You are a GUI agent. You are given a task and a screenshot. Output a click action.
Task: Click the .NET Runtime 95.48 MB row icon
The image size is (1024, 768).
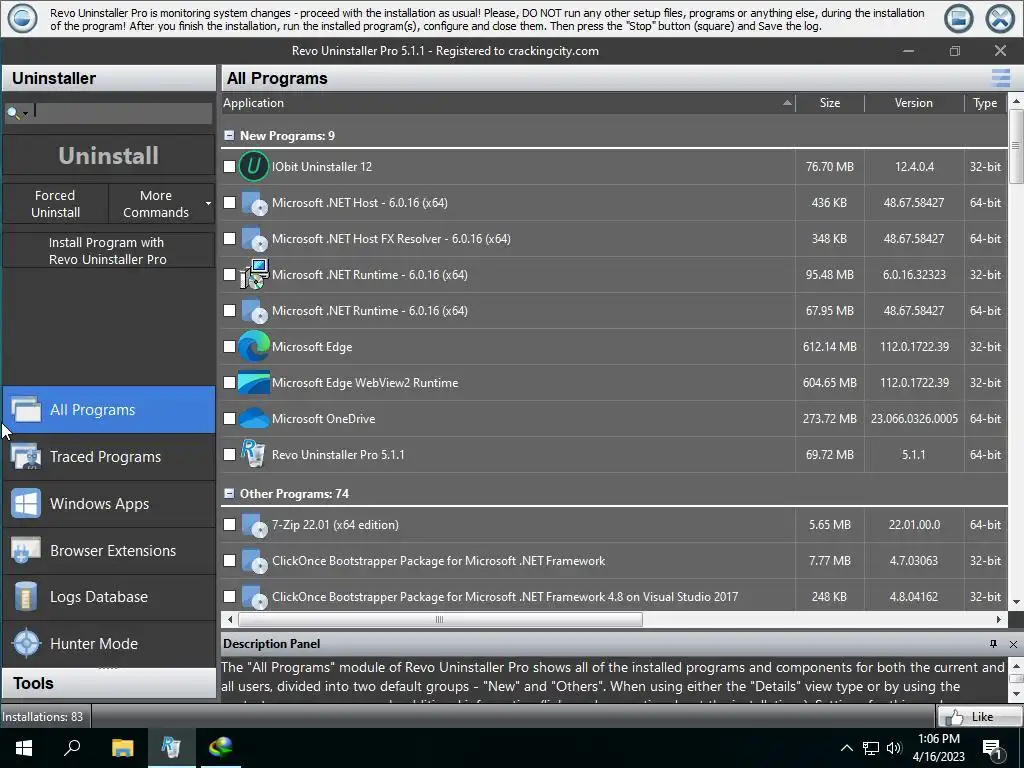pos(254,274)
